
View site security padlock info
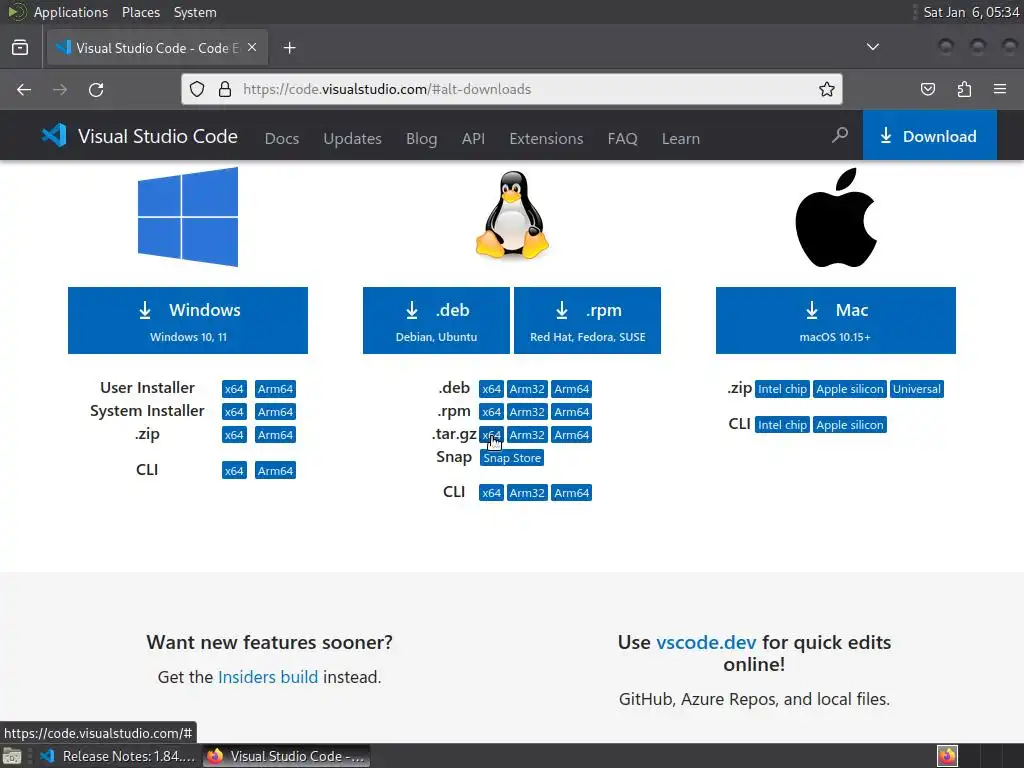click(225, 89)
